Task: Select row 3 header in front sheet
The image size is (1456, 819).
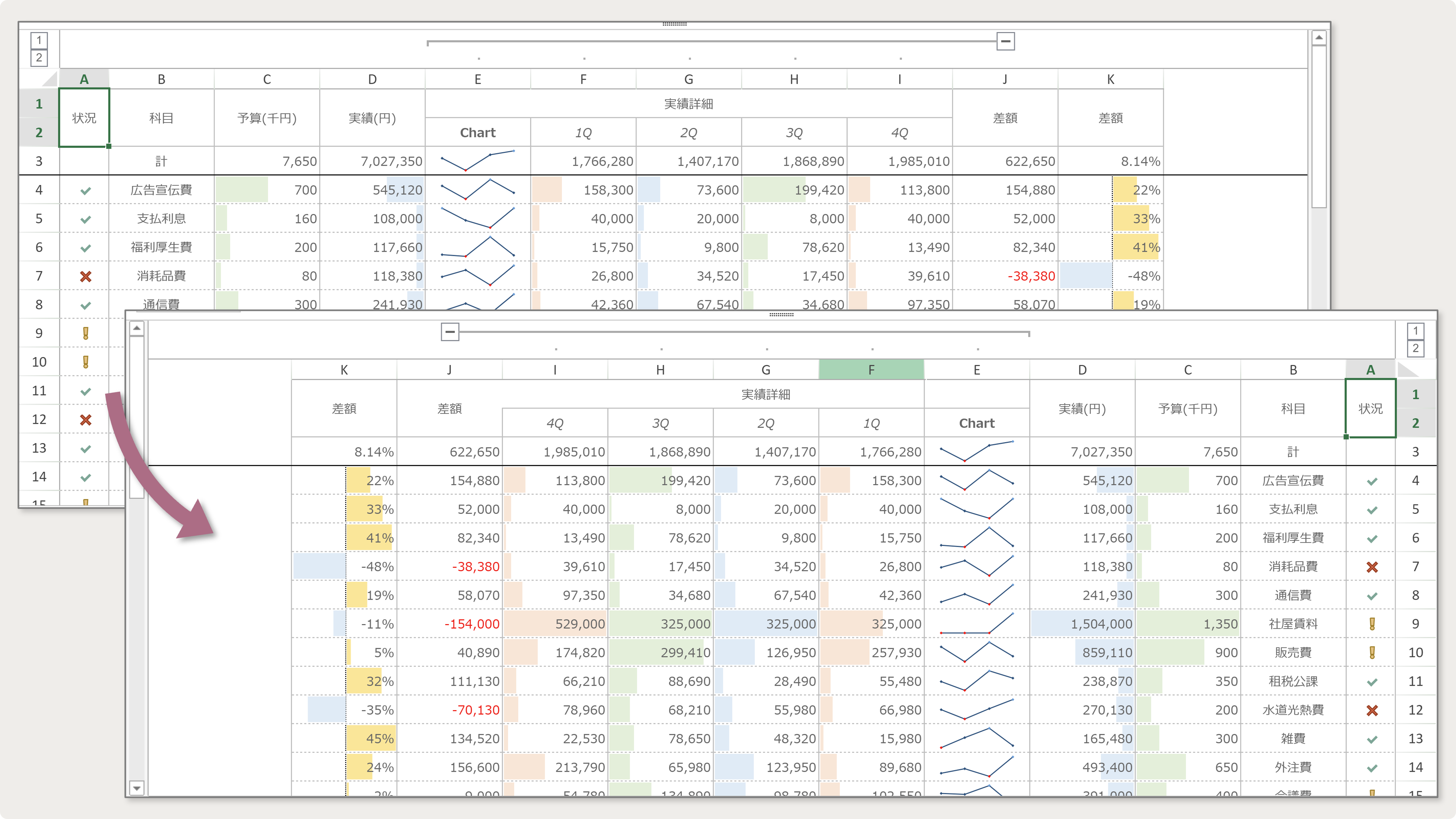Action: (x=1415, y=452)
